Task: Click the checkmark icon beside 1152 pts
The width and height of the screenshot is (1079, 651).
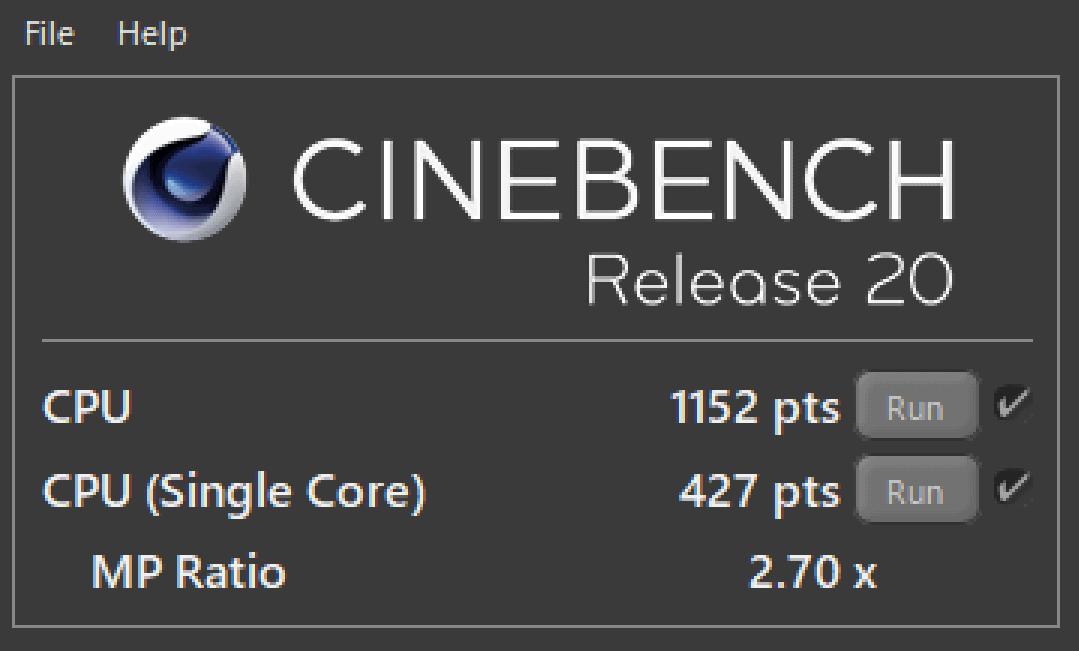Action: coord(1012,403)
